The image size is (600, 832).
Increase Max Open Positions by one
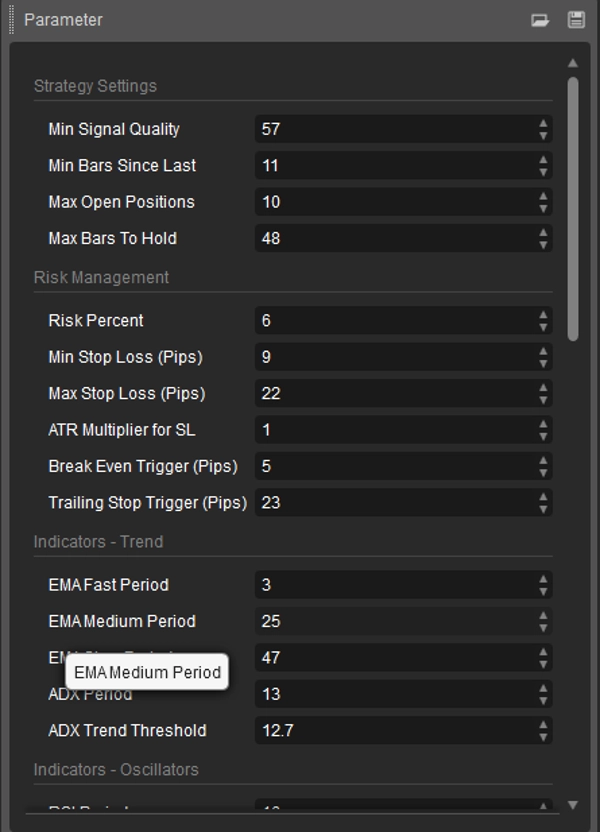[541, 197]
